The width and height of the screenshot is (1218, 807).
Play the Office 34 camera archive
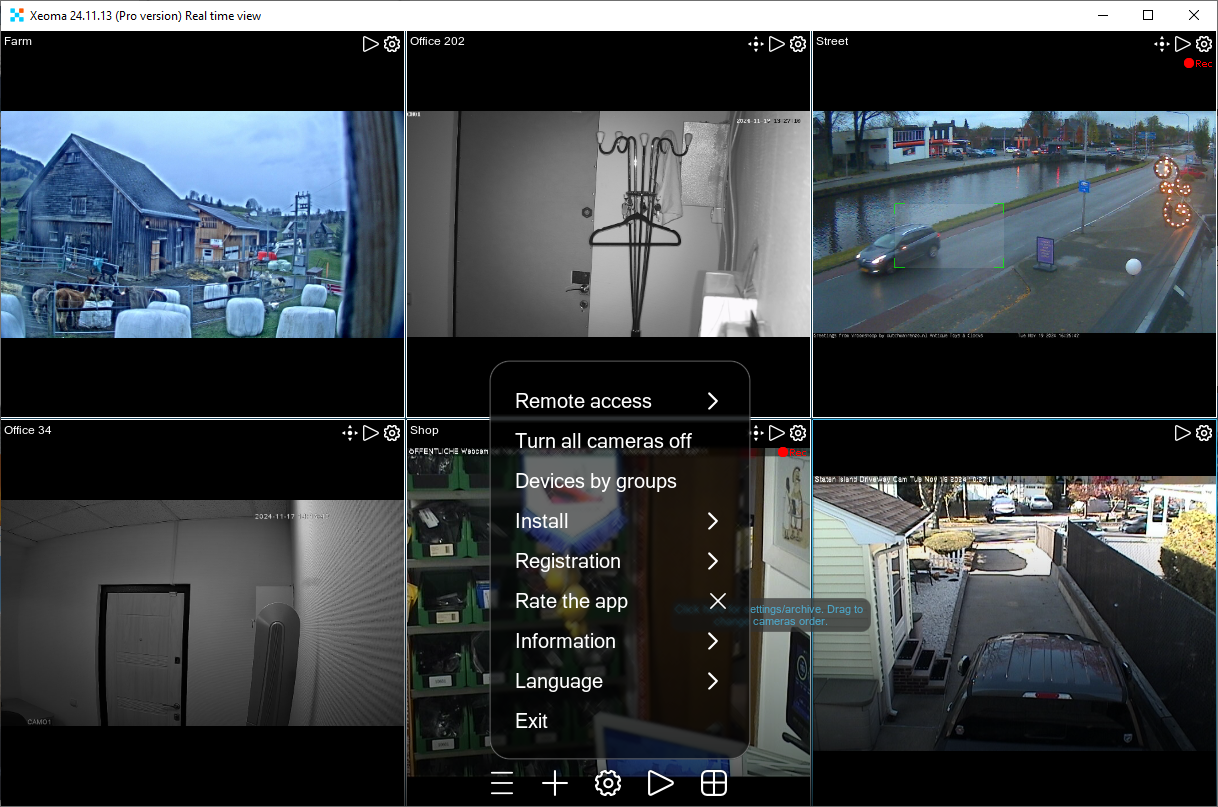(x=371, y=433)
